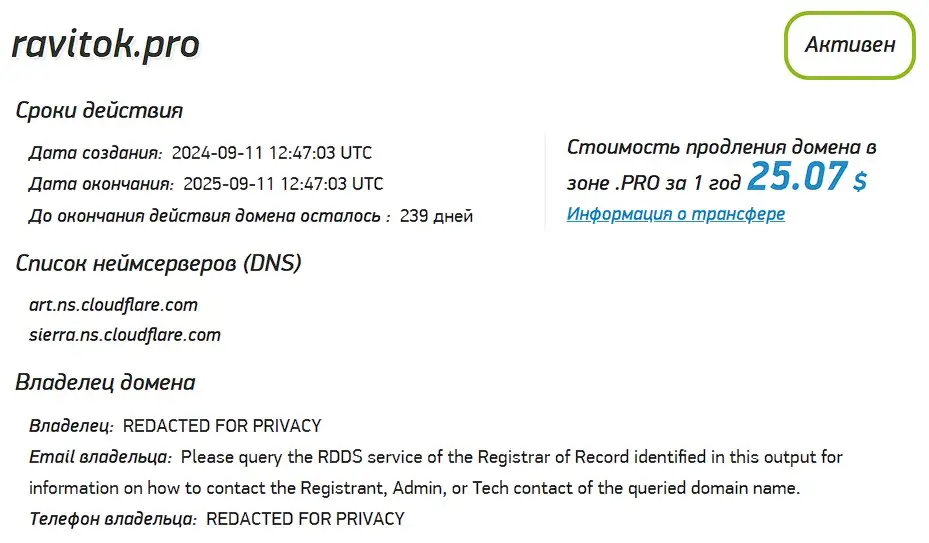The image size is (929, 543).
Task: Click the 25.07 renewal price
Action: click(x=797, y=176)
